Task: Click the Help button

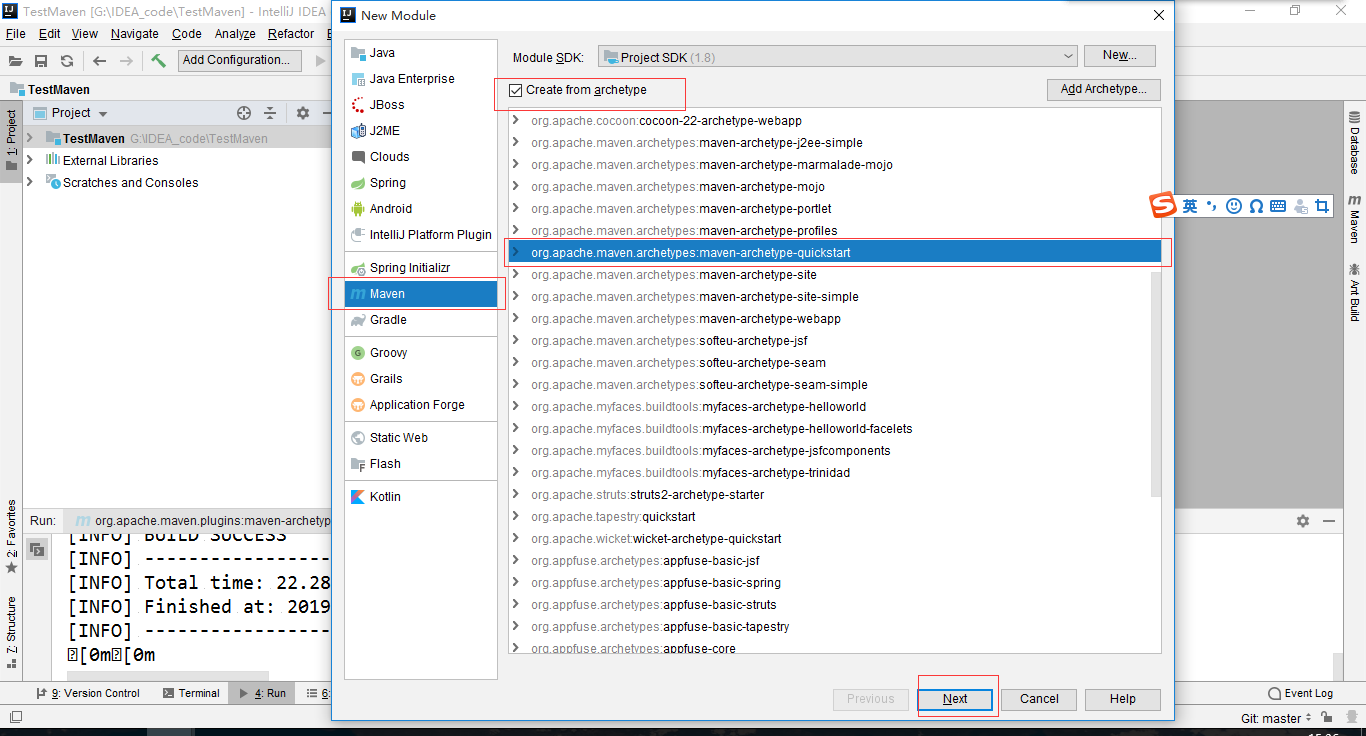Action: point(1123,699)
